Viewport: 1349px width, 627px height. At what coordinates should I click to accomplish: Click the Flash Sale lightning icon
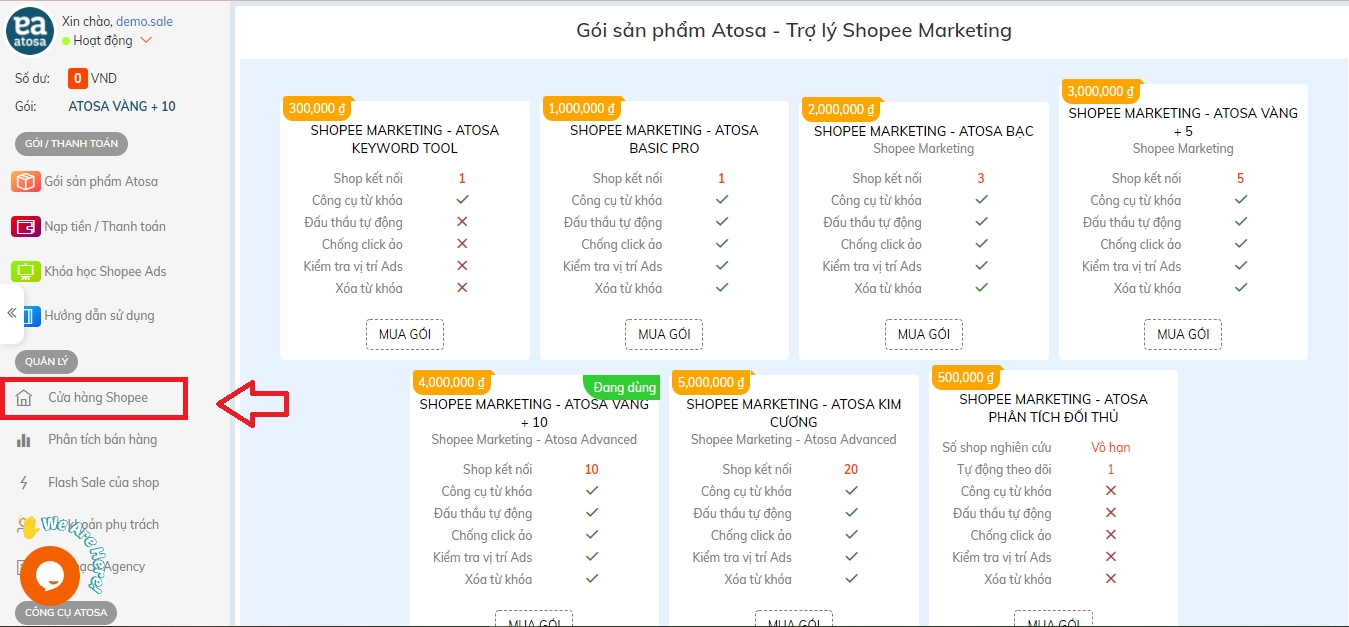point(25,483)
